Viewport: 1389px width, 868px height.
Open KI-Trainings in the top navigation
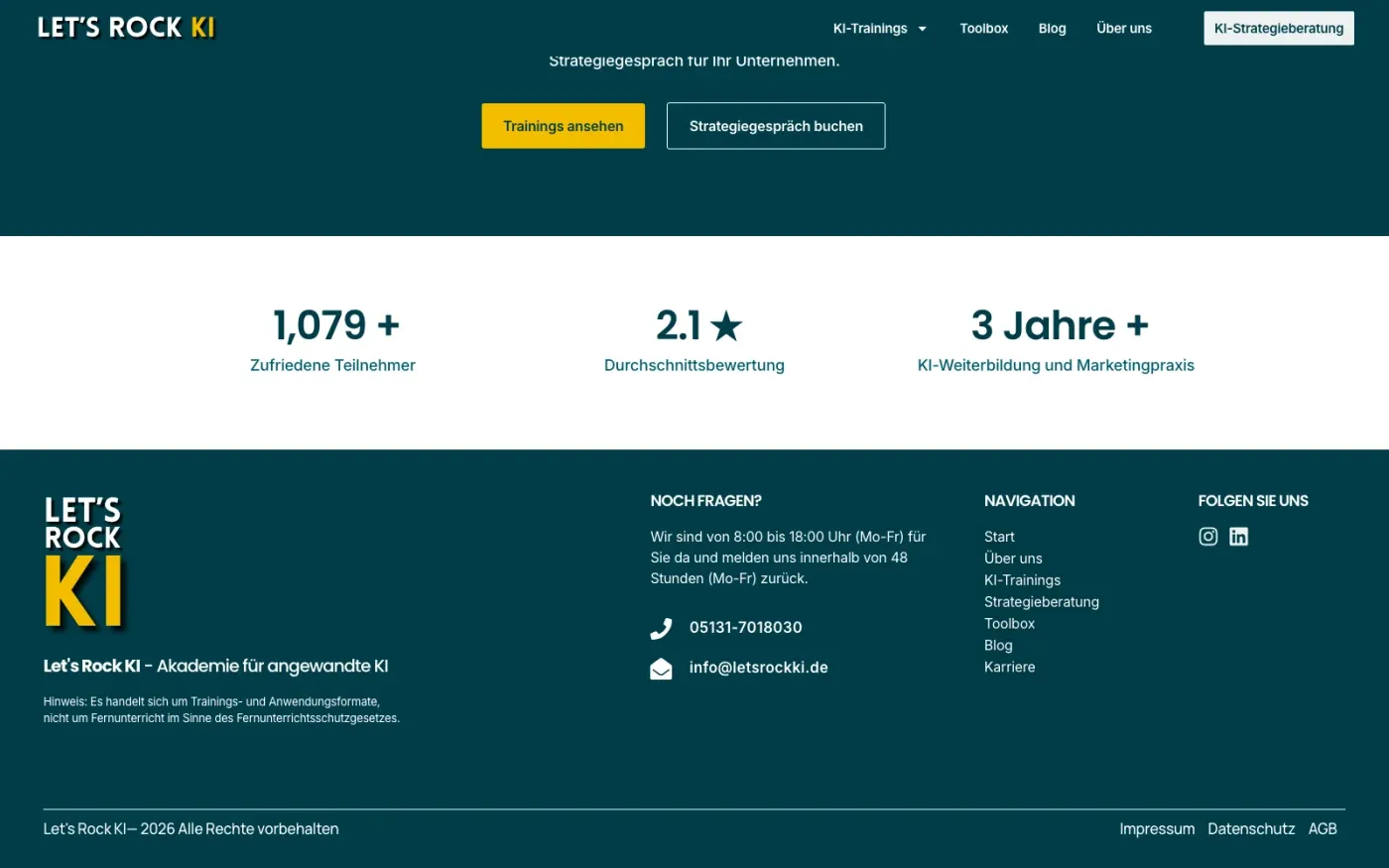[x=870, y=29]
